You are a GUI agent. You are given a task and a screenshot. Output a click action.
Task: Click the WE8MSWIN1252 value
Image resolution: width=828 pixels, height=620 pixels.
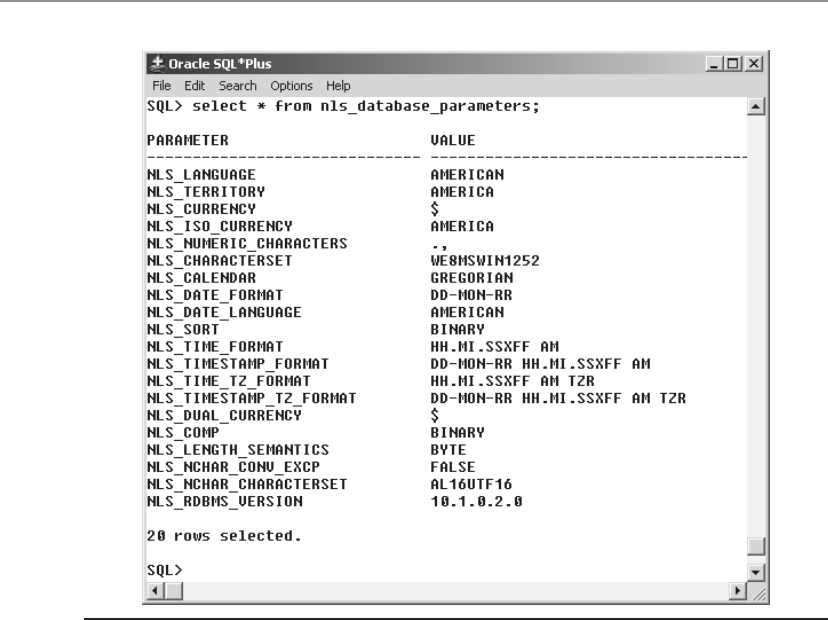click(485, 261)
